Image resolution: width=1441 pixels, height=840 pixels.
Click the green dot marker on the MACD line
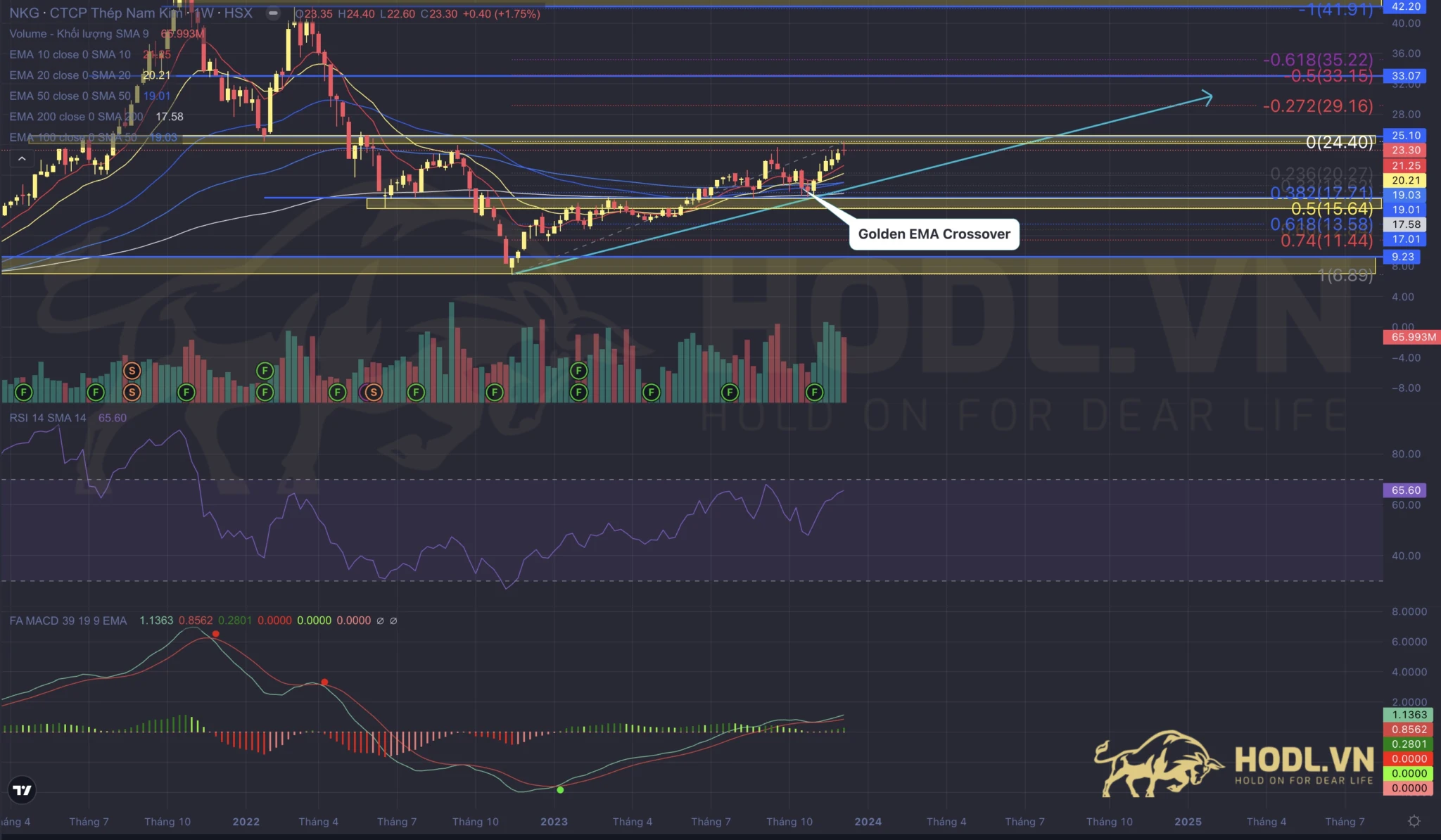[x=561, y=790]
